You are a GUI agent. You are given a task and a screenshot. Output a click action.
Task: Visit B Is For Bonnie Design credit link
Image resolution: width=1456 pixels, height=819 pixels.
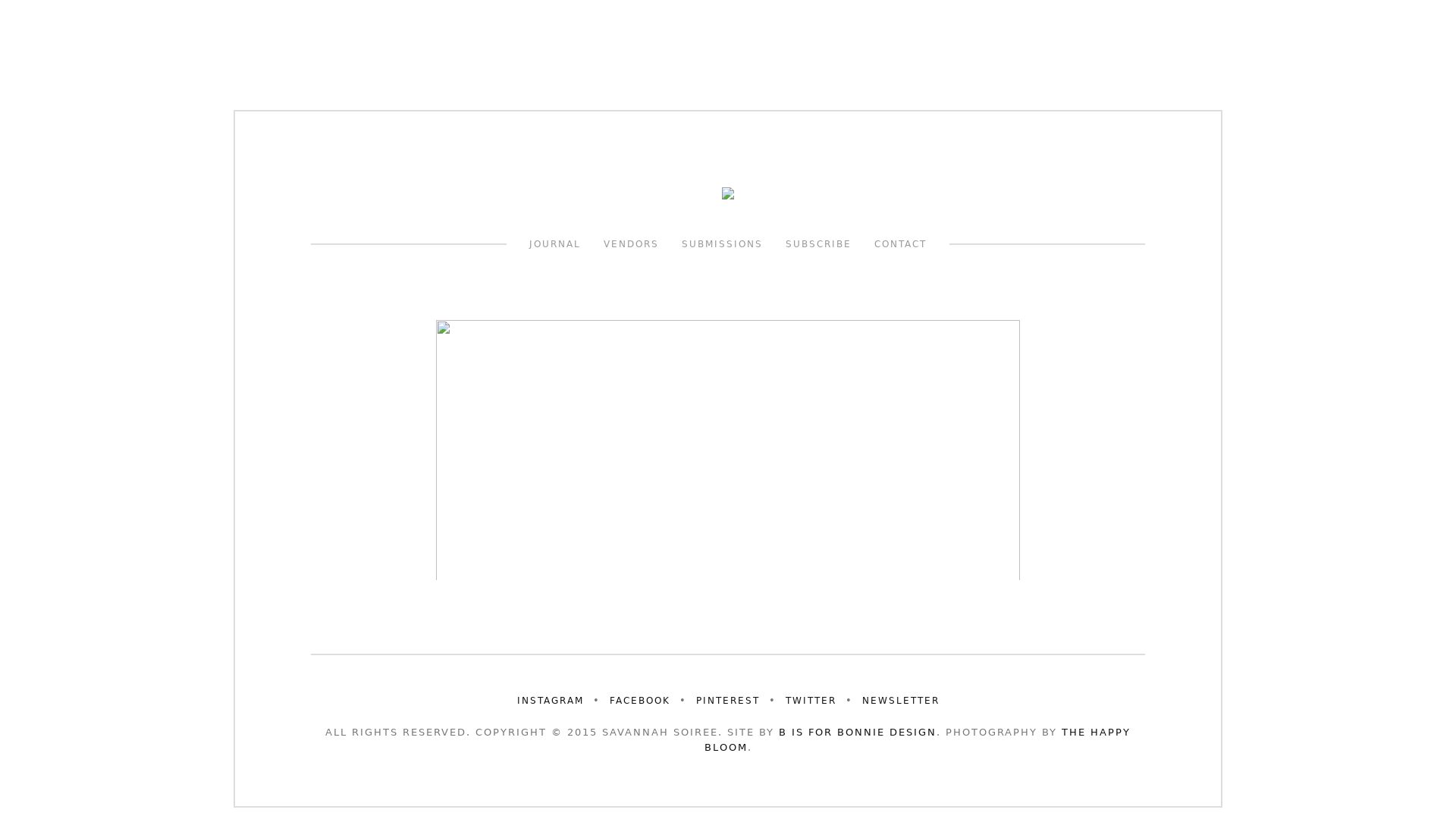pyautogui.click(x=857, y=733)
